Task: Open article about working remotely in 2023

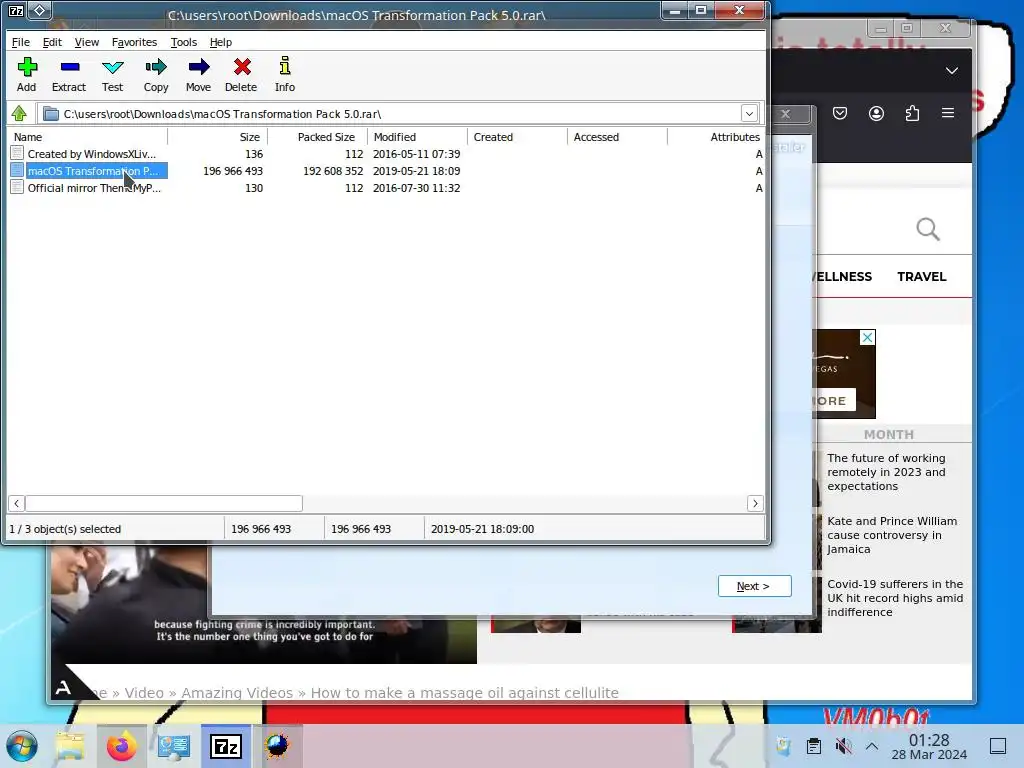Action: tap(886, 472)
